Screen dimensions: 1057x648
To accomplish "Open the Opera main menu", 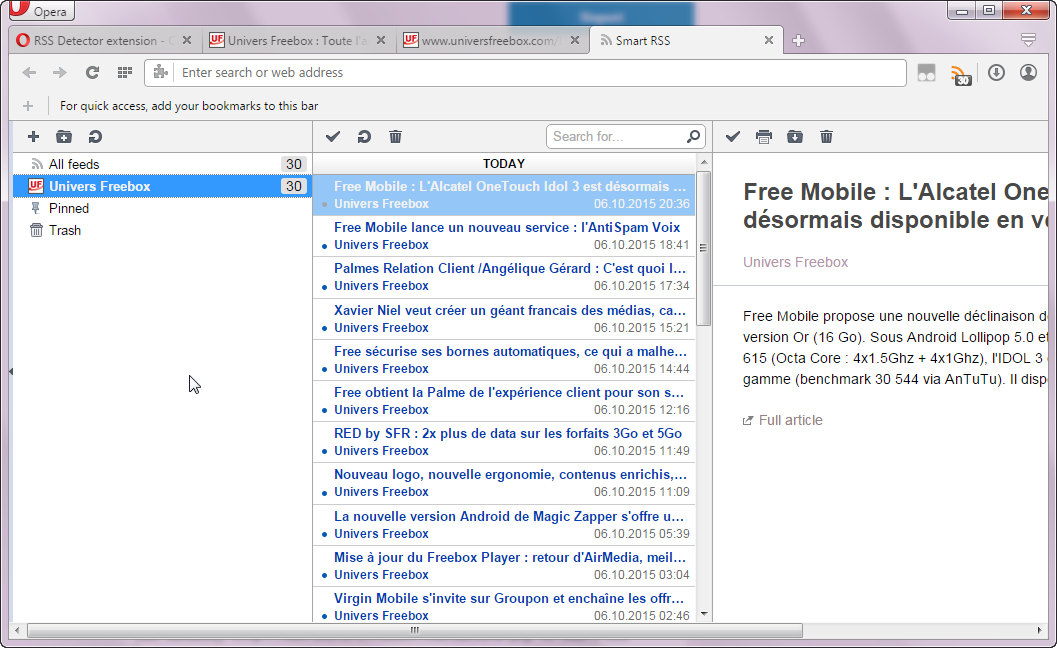I will (42, 11).
